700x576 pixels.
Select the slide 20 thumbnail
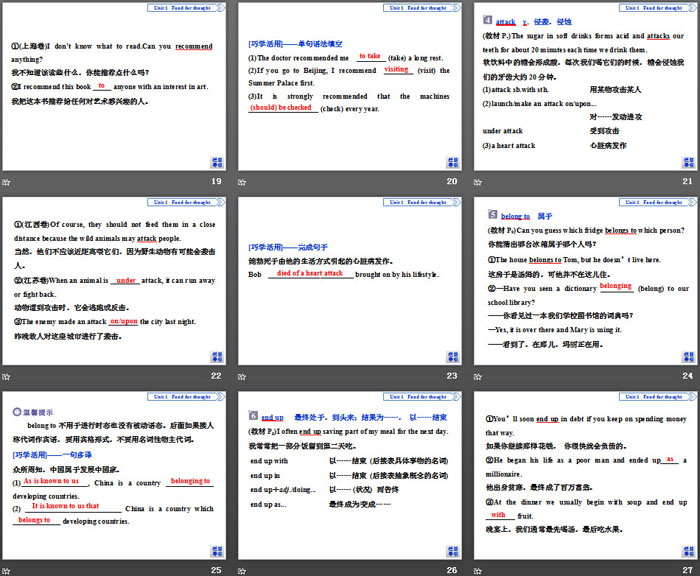350,86
